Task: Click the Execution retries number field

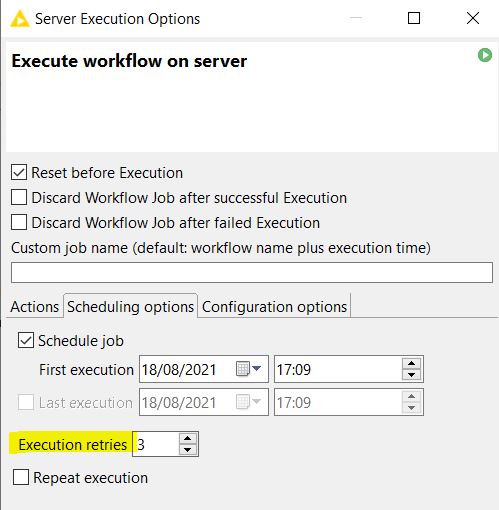Action: click(x=156, y=444)
